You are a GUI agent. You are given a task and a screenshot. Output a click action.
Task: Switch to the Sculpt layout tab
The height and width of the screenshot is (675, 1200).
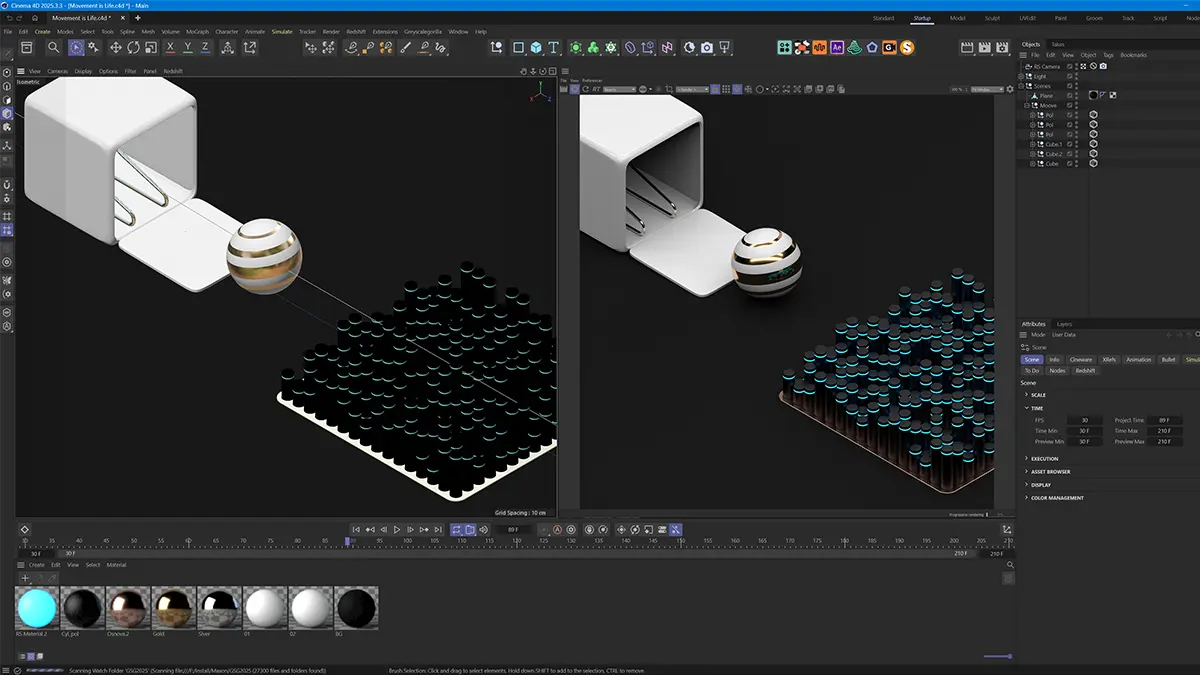(992, 18)
